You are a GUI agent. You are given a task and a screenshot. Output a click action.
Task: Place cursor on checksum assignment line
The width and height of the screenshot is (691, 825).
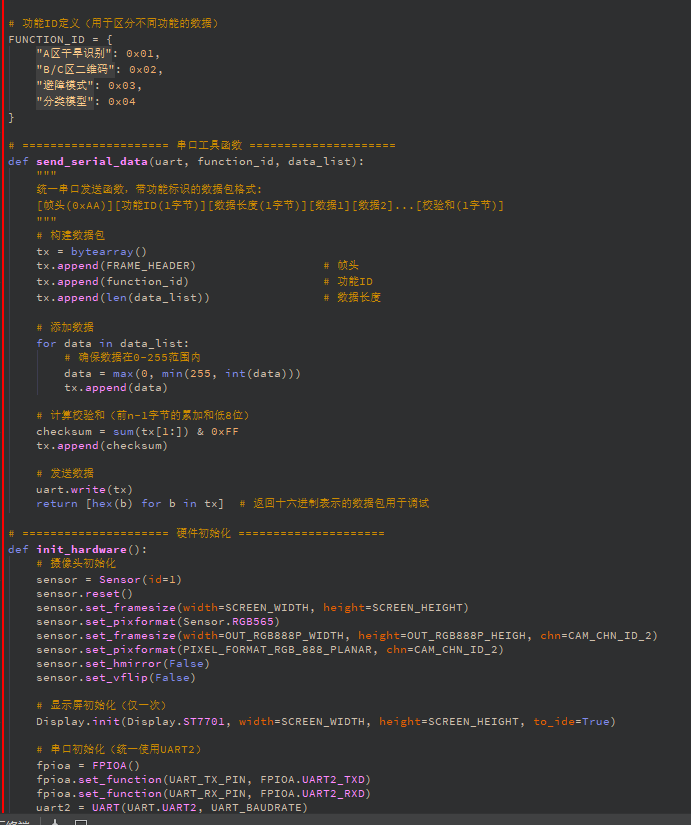coord(137,432)
